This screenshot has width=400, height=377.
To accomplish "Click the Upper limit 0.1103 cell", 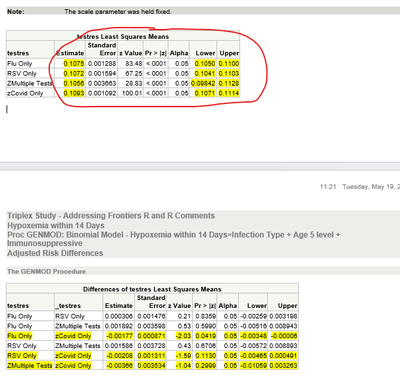I will click(x=229, y=73).
